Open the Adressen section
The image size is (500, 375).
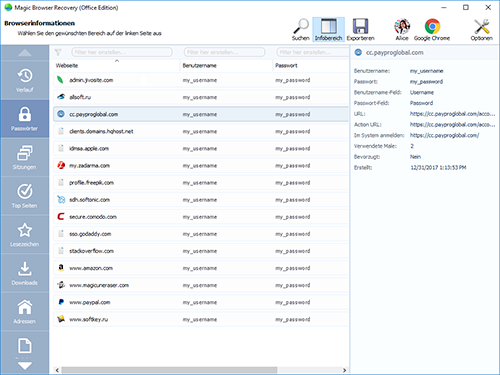25,312
